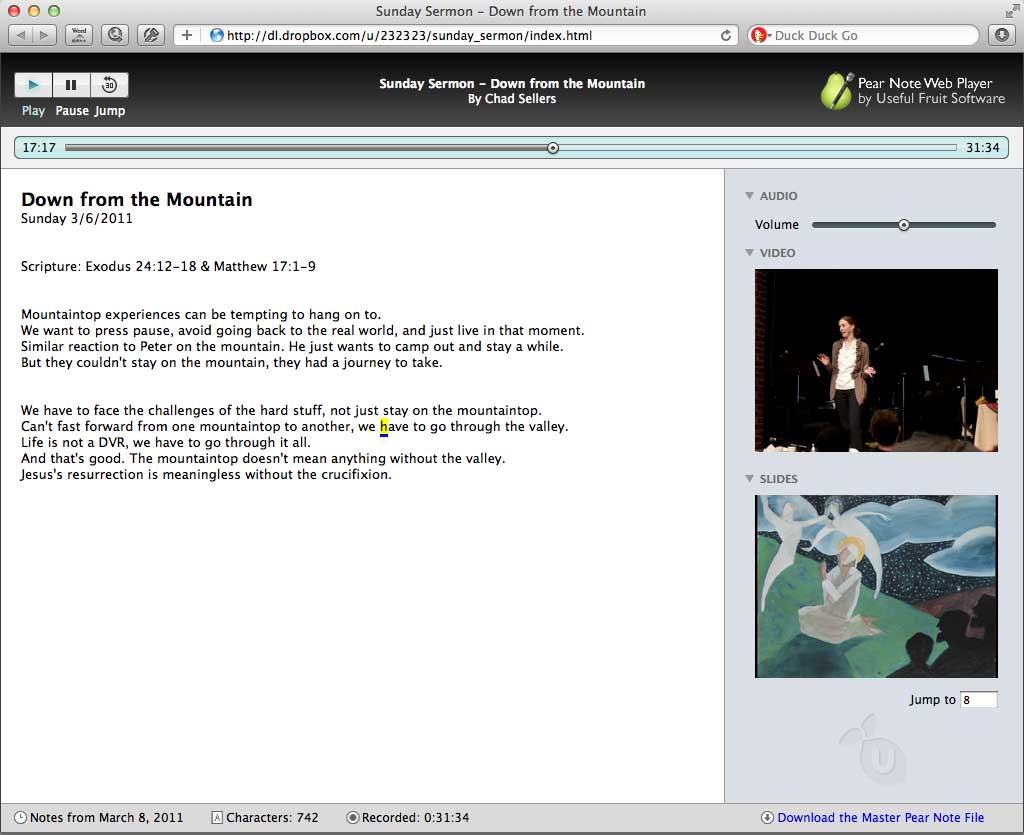The width and height of the screenshot is (1024, 835).
Task: Click the Pear Note pear logo
Action: pos(837,91)
